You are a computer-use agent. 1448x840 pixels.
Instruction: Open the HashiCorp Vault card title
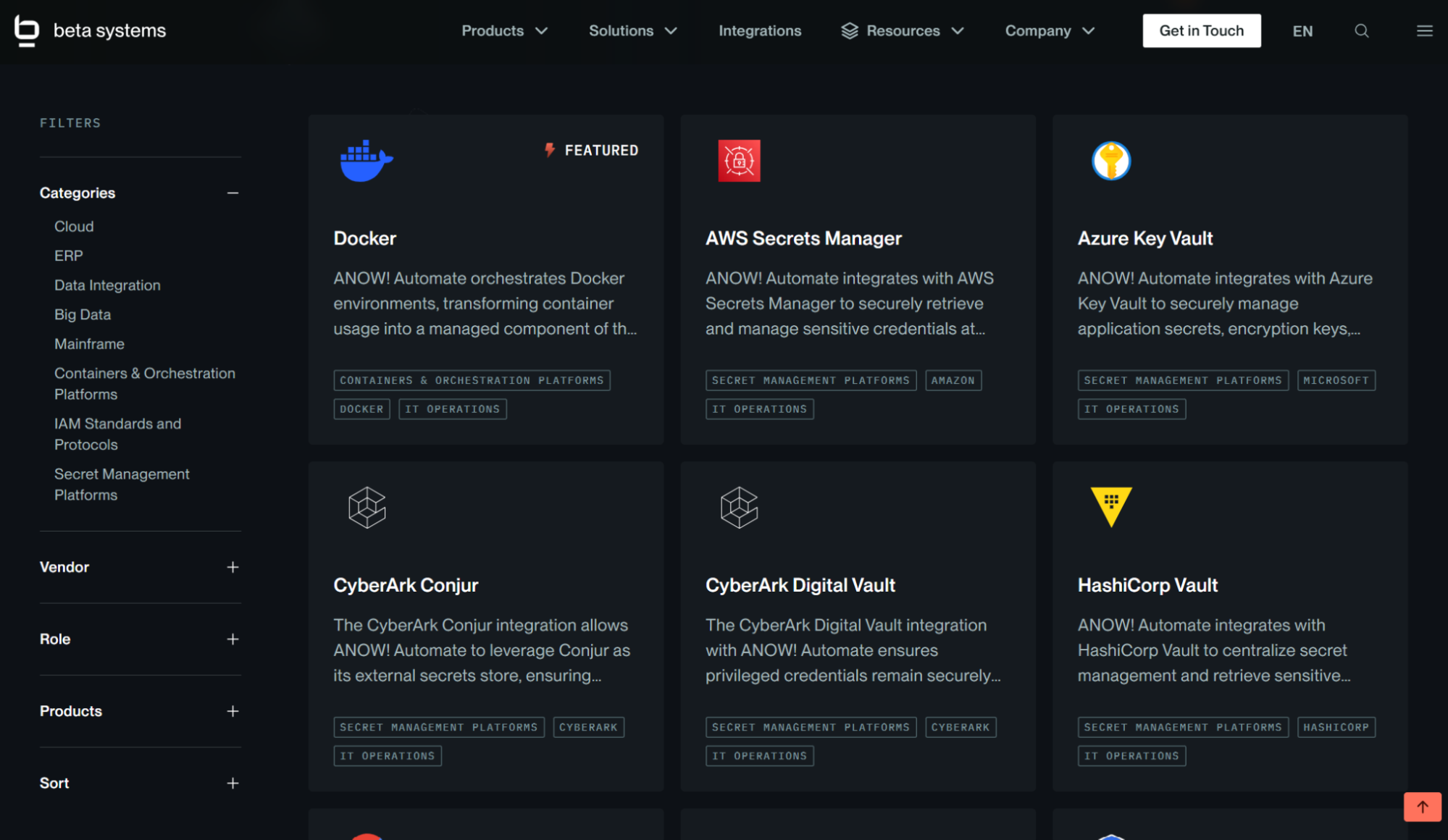(x=1147, y=585)
